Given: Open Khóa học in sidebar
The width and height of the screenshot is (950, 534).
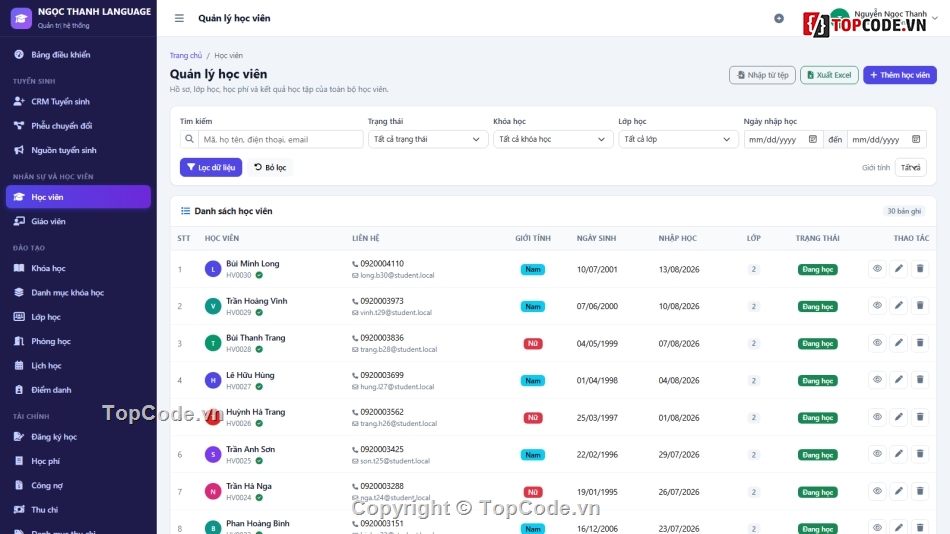Looking at the screenshot, I should [78, 268].
